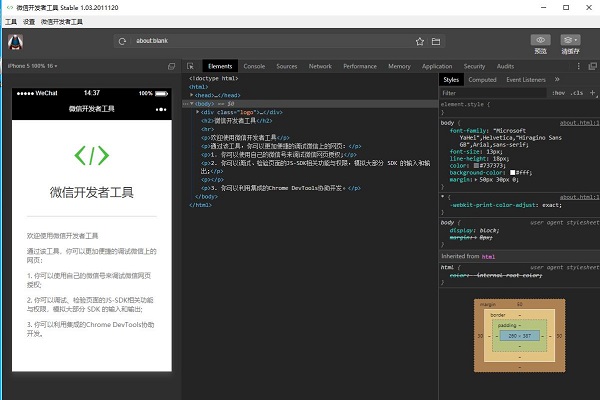Select the Event Listeners pane tab
600x400 pixels.
click(x=526, y=80)
